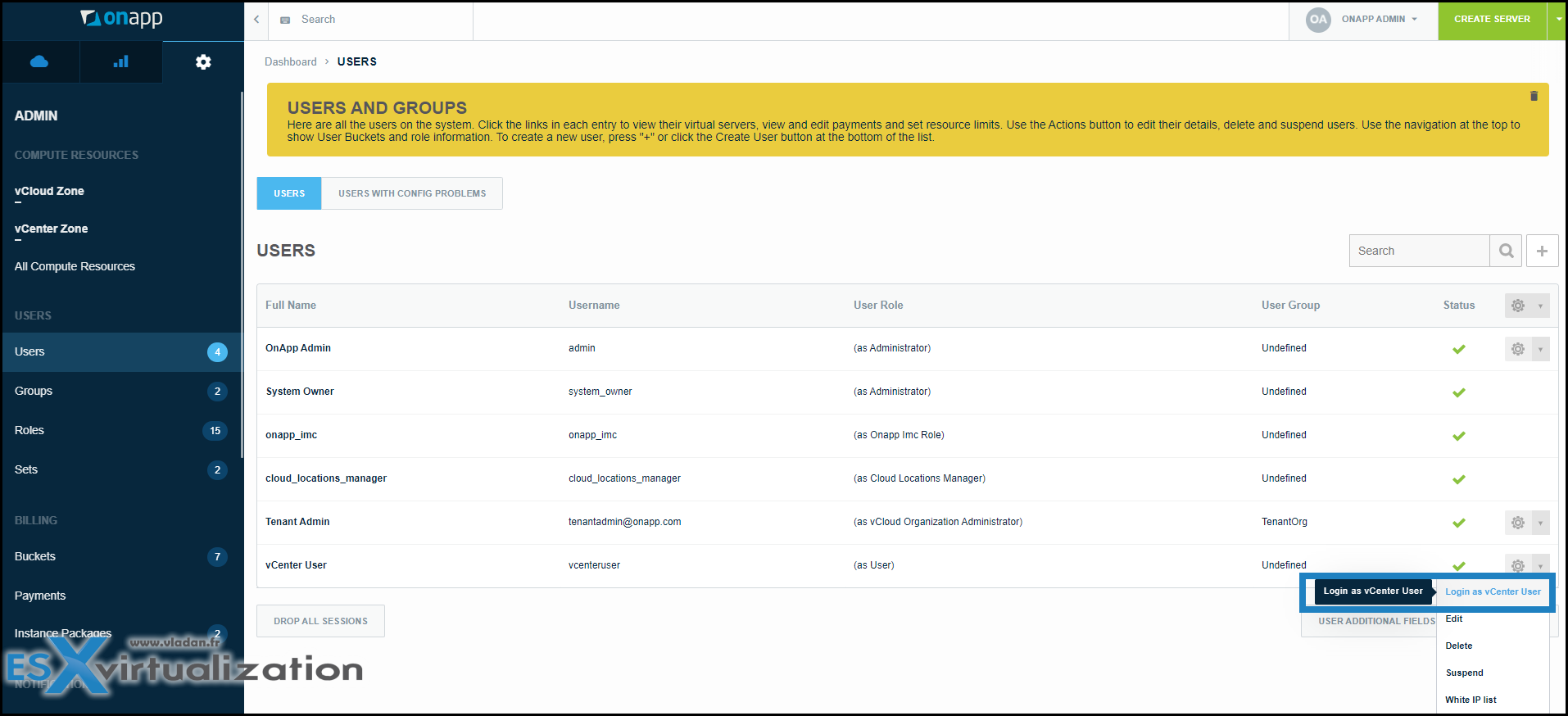
Task: Sort by Full Name column header
Action: point(291,305)
